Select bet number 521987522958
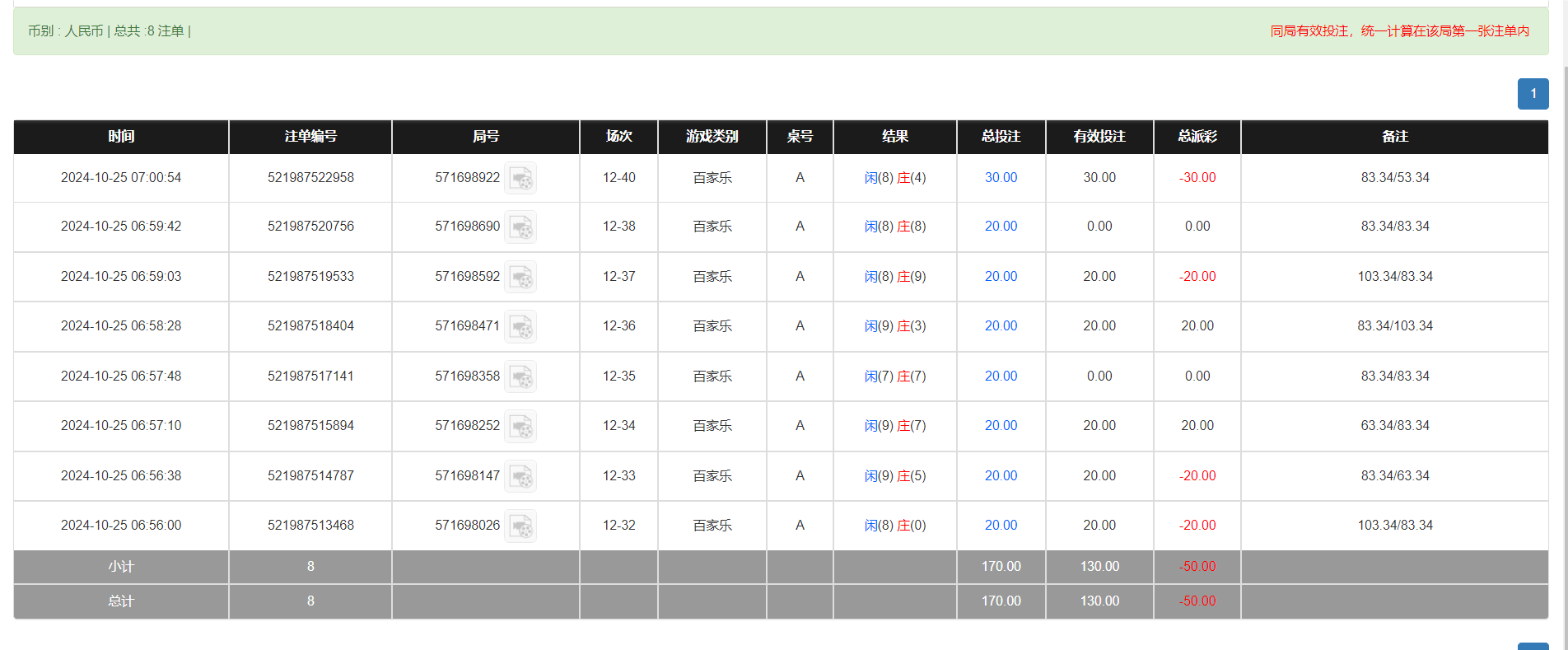 point(310,178)
